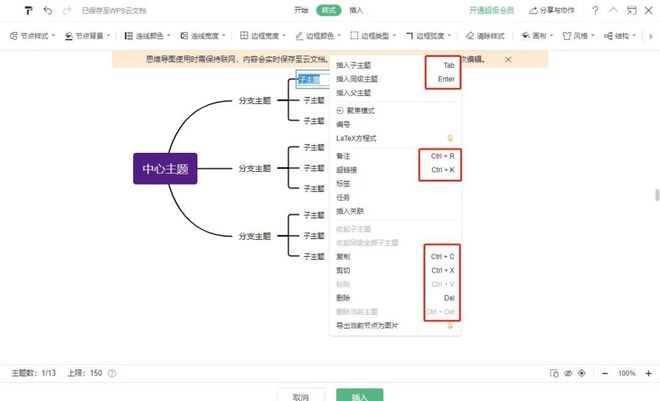The height and width of the screenshot is (401, 660).
Task: Click the 分享与协作 share button
Action: (552, 10)
